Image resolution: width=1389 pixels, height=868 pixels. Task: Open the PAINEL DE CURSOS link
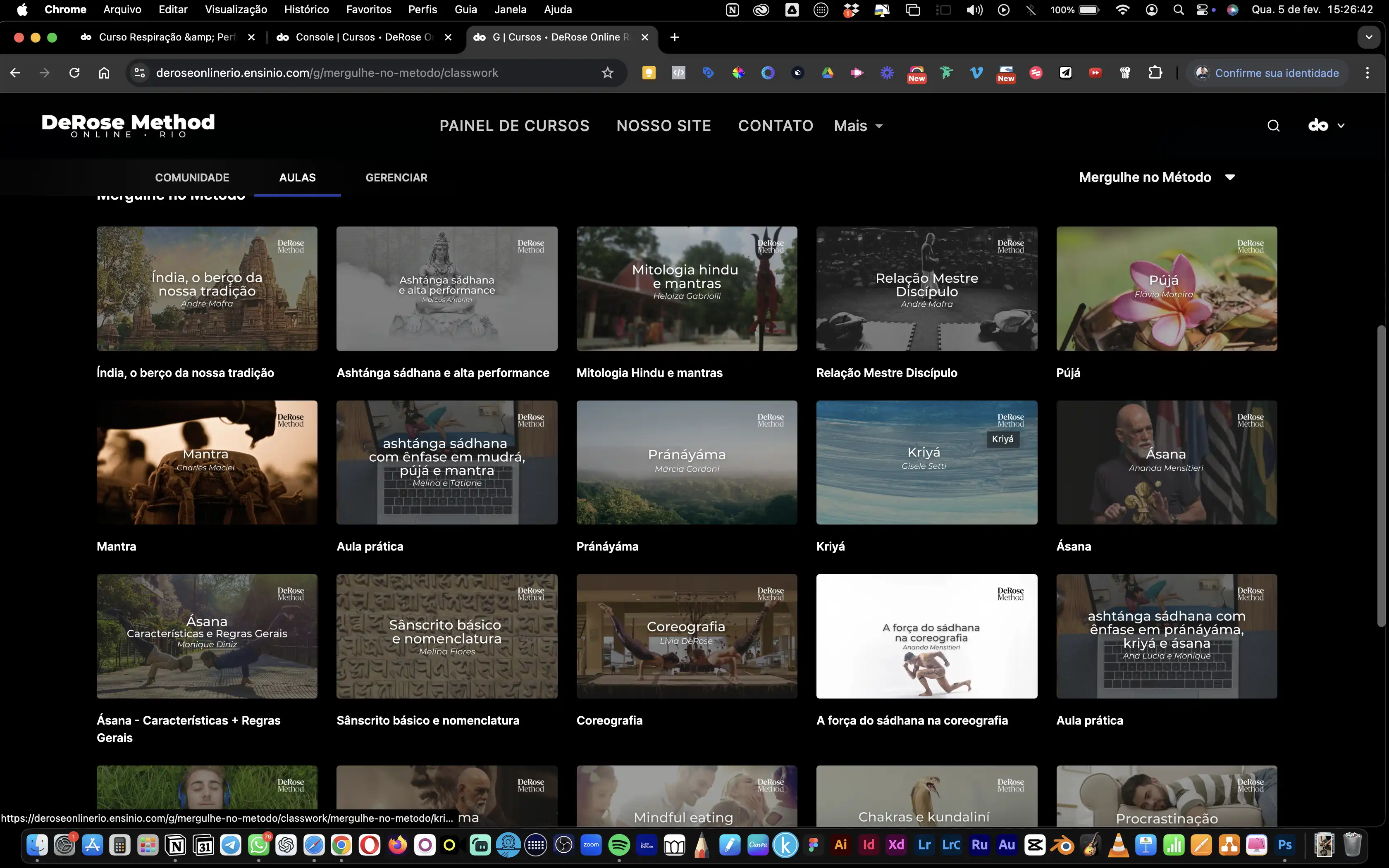[x=514, y=126]
